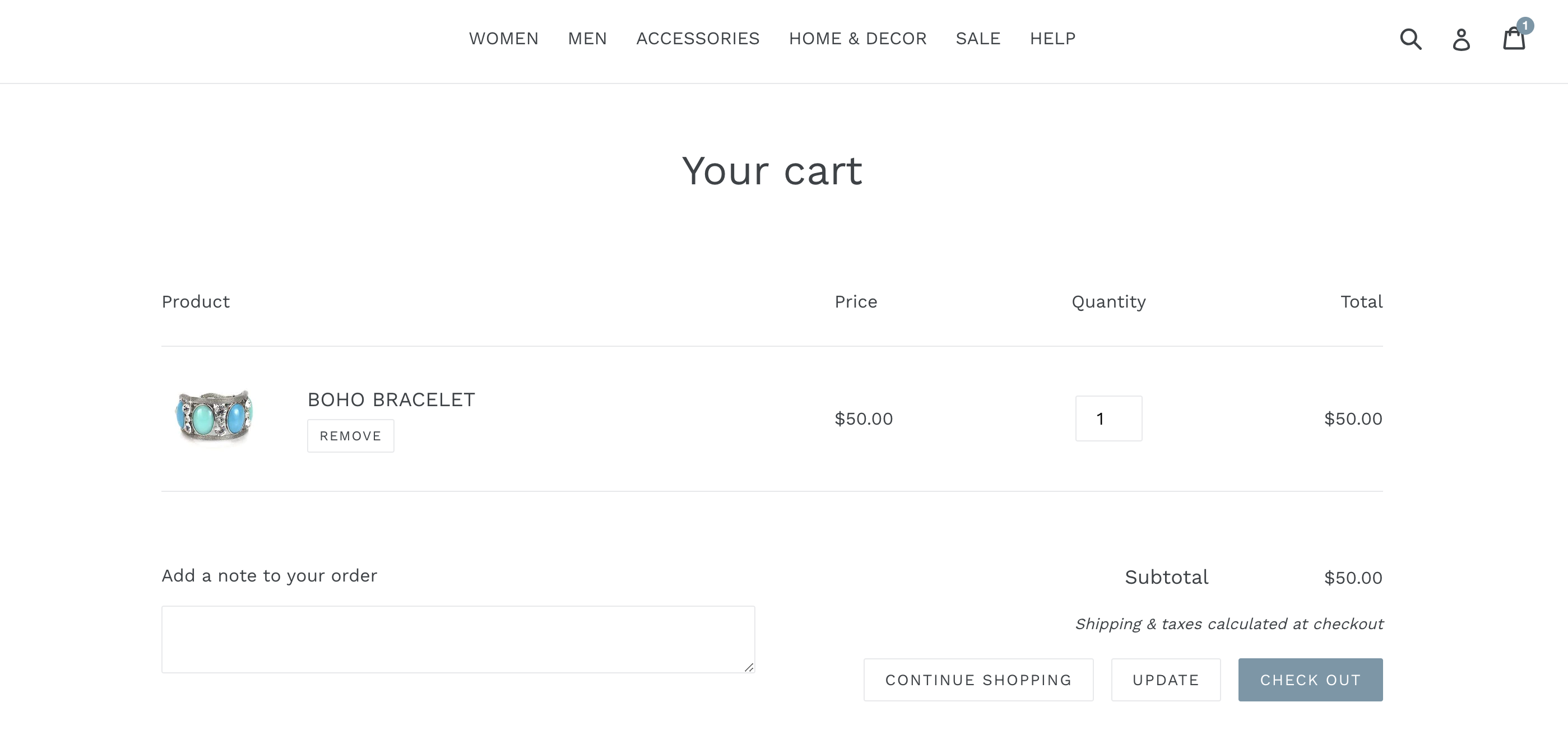Browse the SALE section
Viewport: 1568px width, 744px height.
(977, 38)
